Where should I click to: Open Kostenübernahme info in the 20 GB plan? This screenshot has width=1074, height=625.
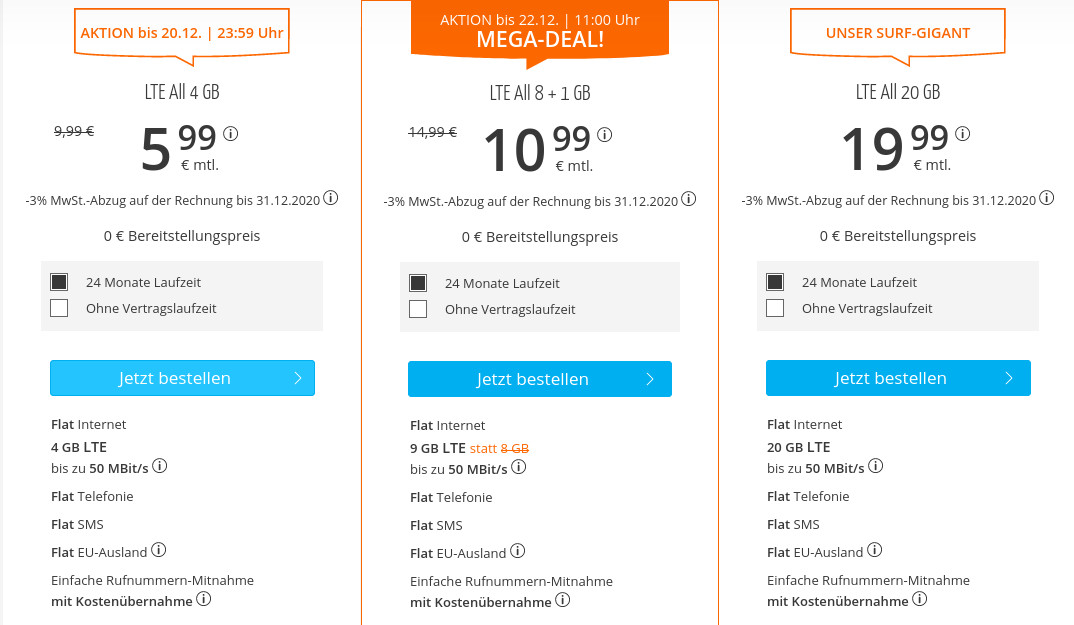pos(919,600)
